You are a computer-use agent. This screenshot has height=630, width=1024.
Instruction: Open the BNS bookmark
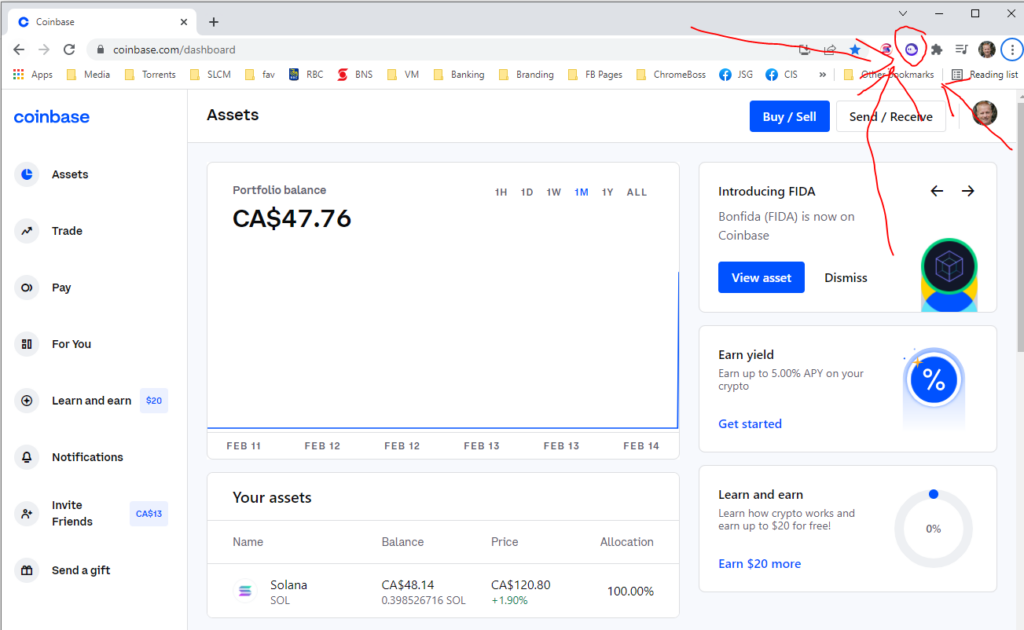(355, 74)
